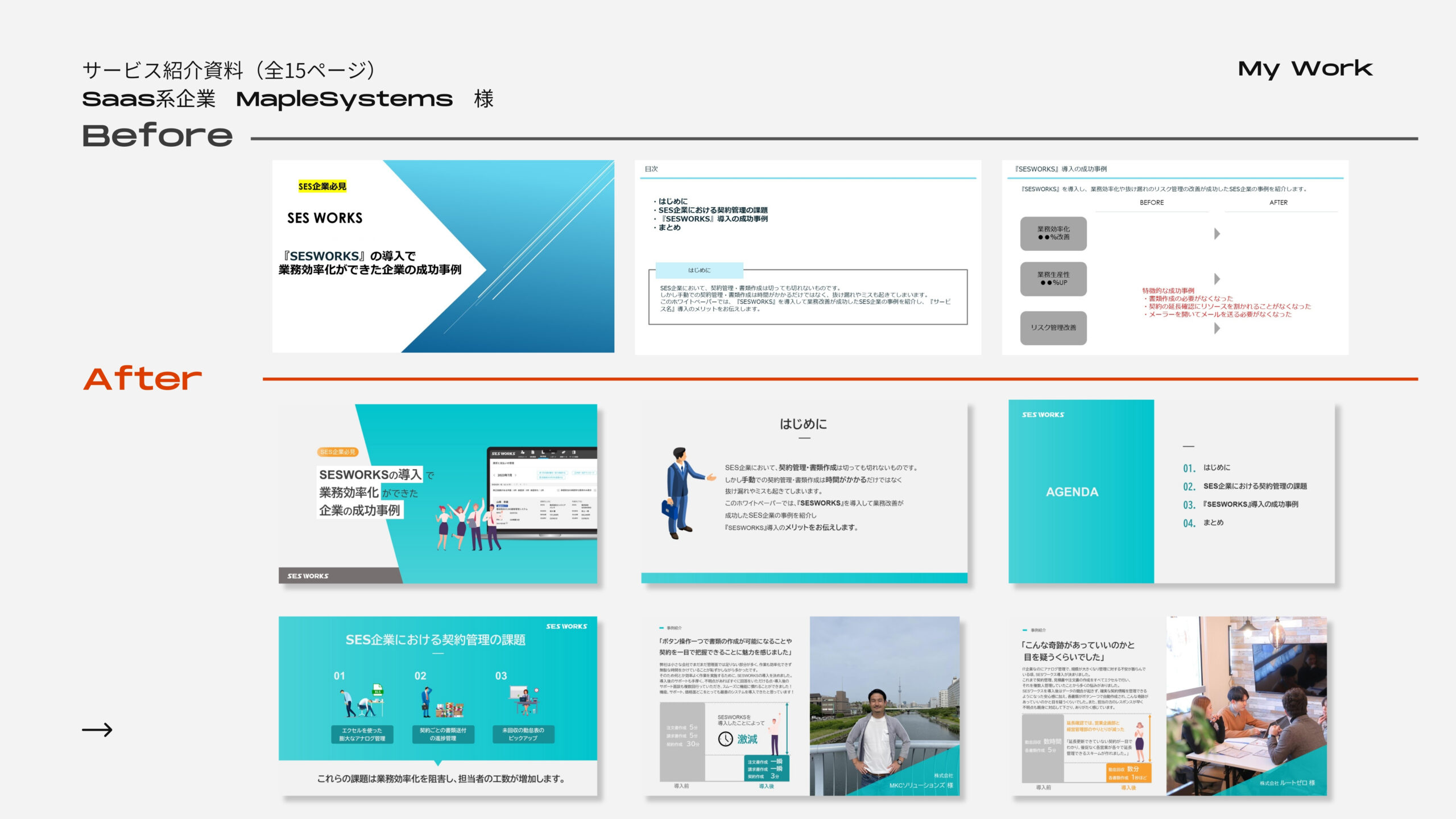Click the triangle arrow beside リスク管理改善
The height and width of the screenshot is (819, 1456).
(x=1217, y=328)
